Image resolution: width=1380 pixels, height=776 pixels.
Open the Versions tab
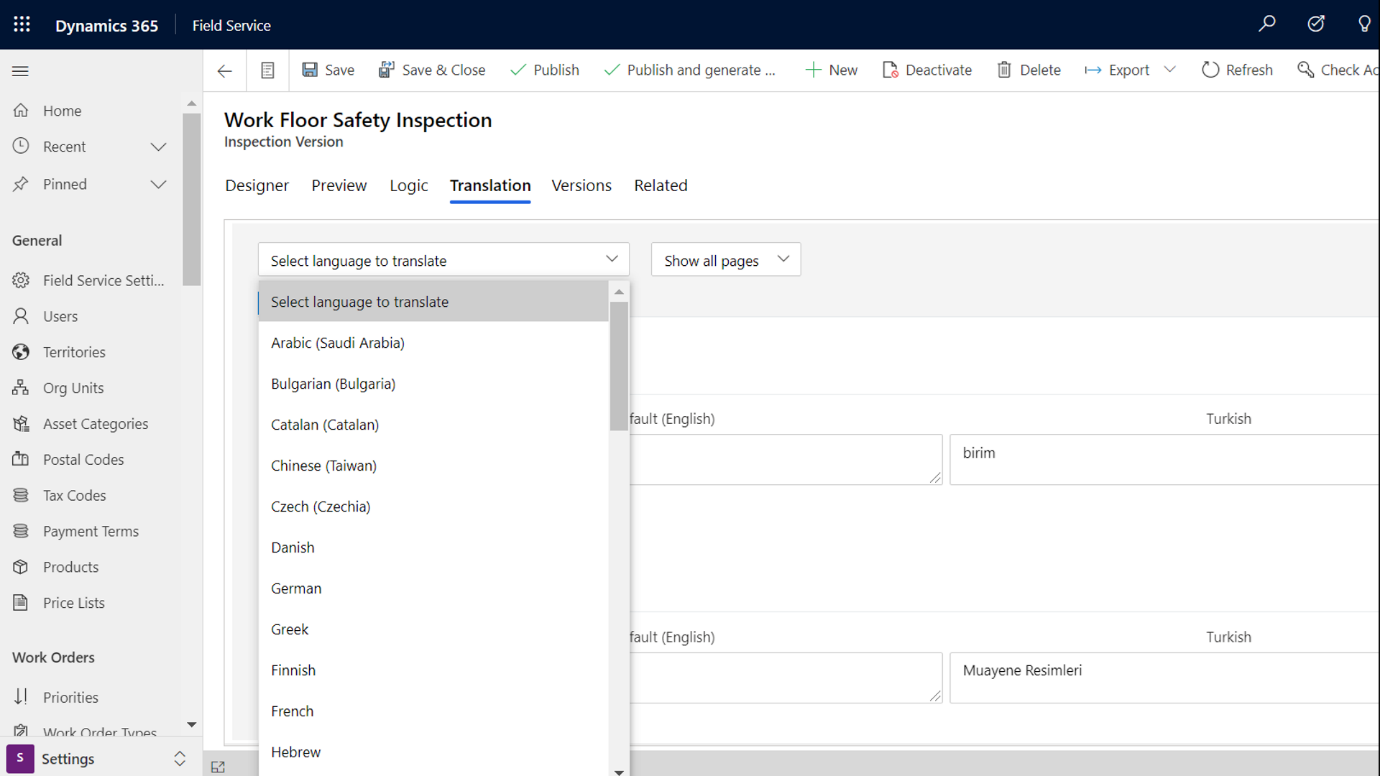(581, 185)
